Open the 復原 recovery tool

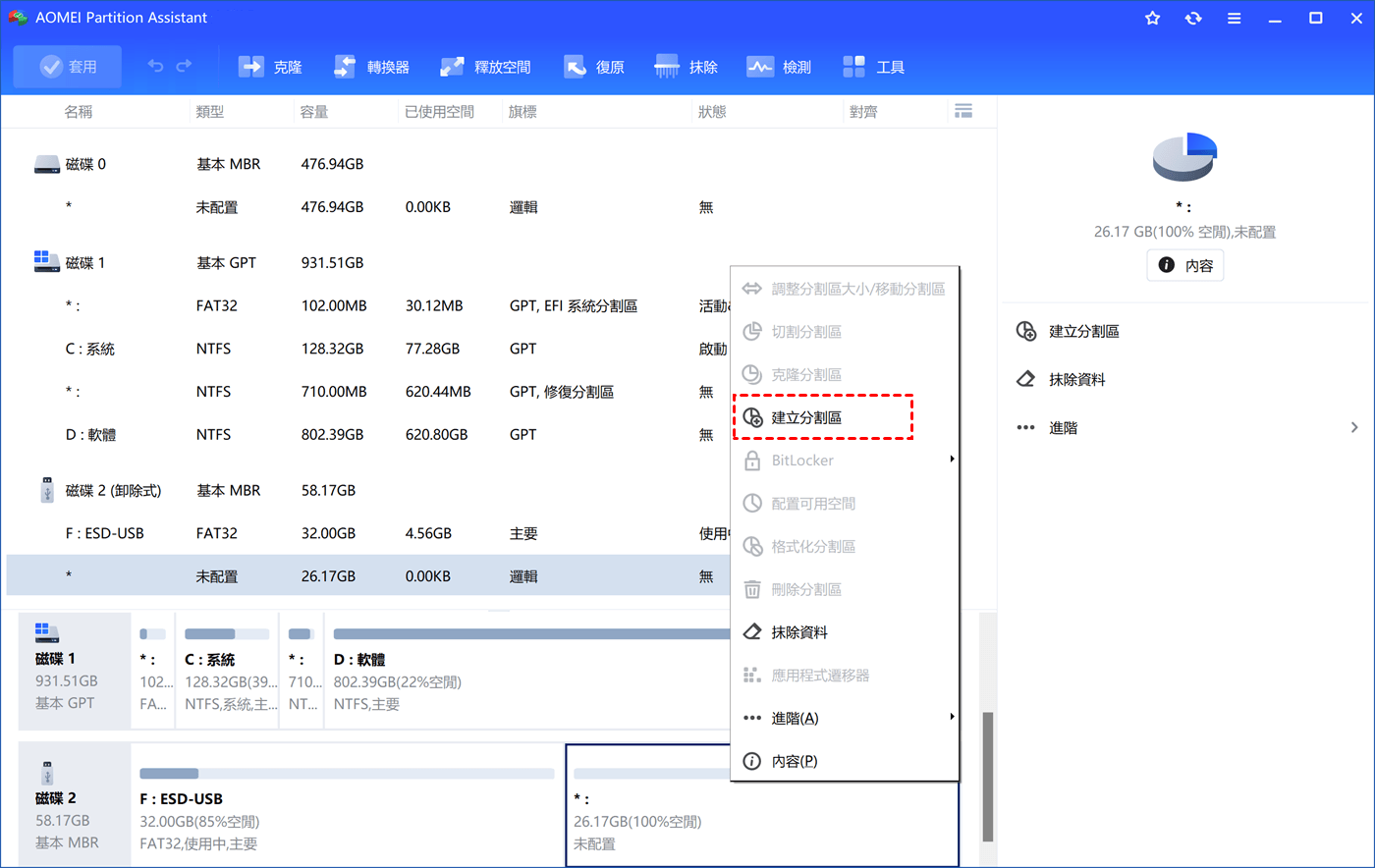pyautogui.click(x=594, y=67)
